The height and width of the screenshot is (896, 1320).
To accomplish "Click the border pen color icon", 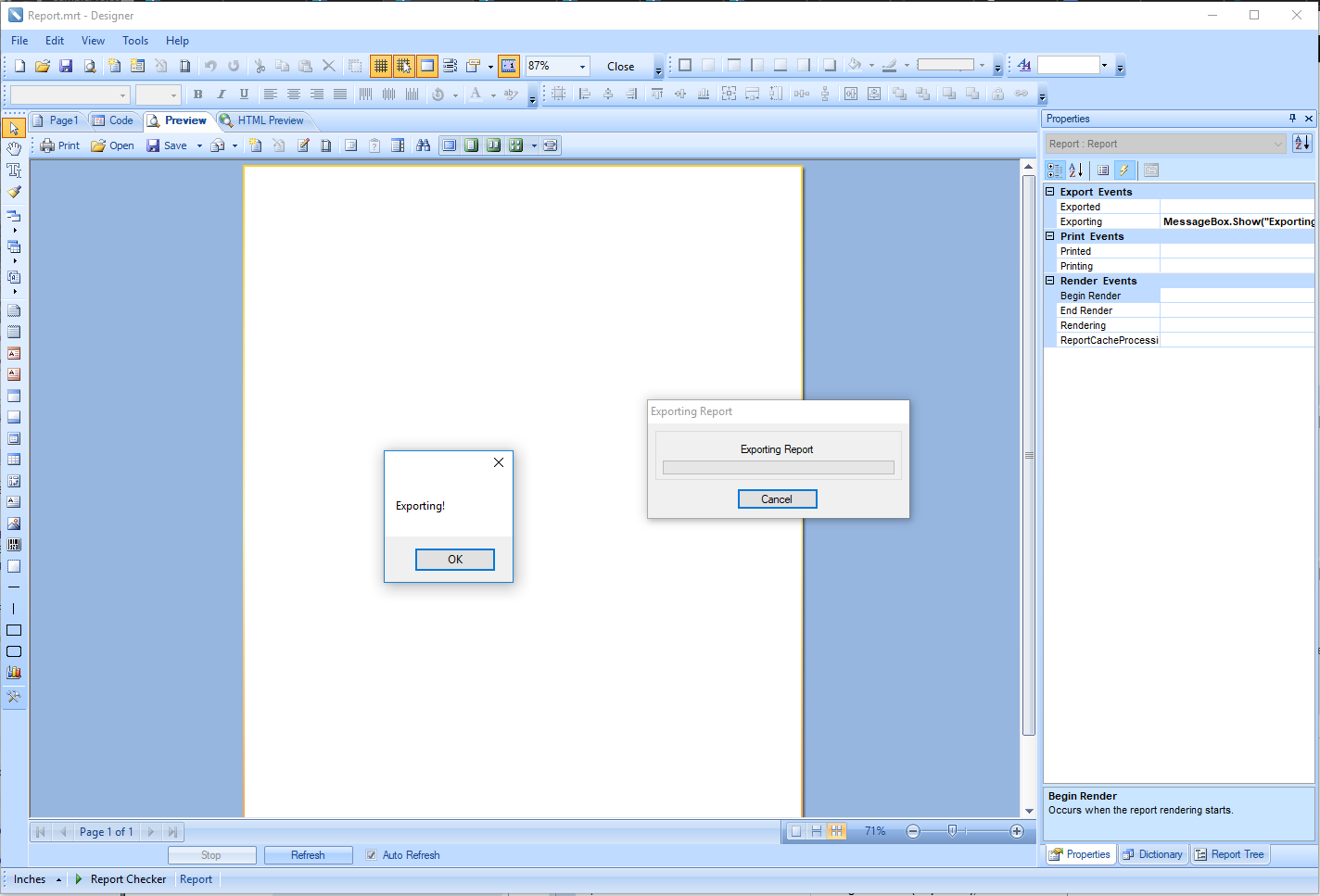I will (x=890, y=66).
